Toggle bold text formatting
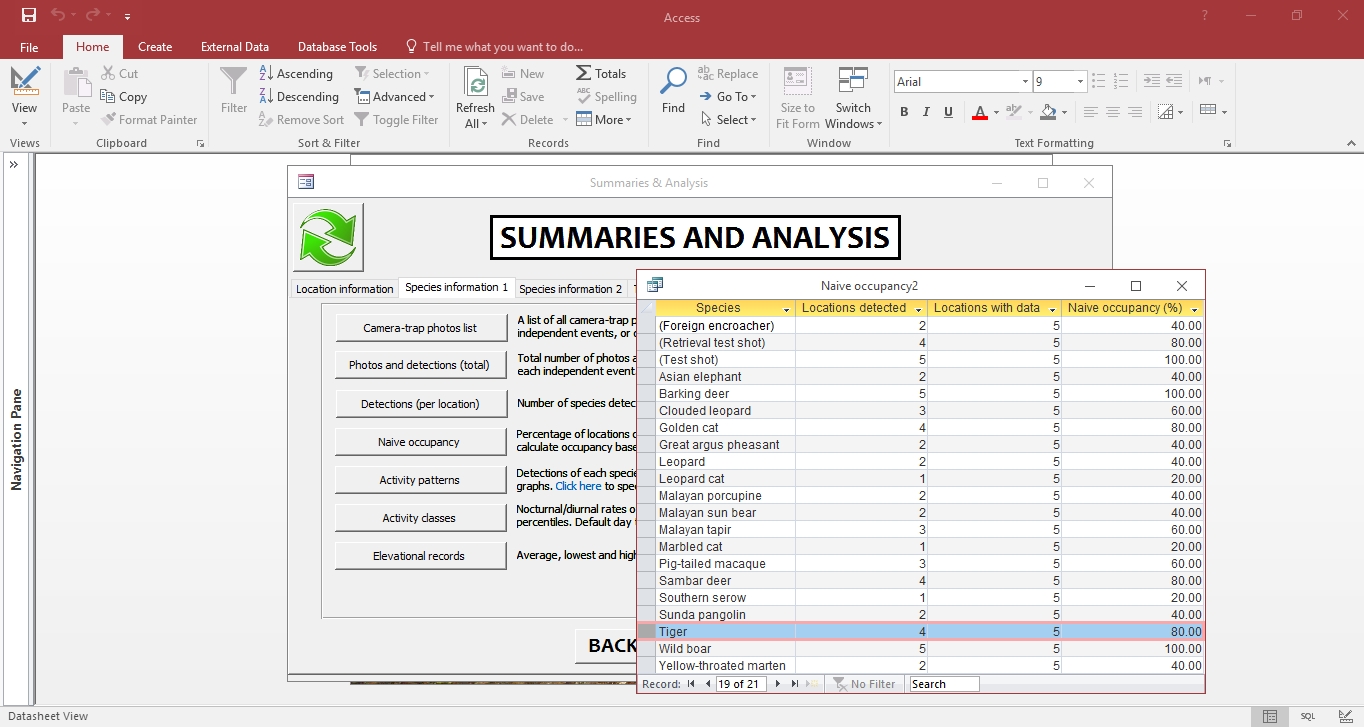The width and height of the screenshot is (1364, 727). click(x=904, y=112)
